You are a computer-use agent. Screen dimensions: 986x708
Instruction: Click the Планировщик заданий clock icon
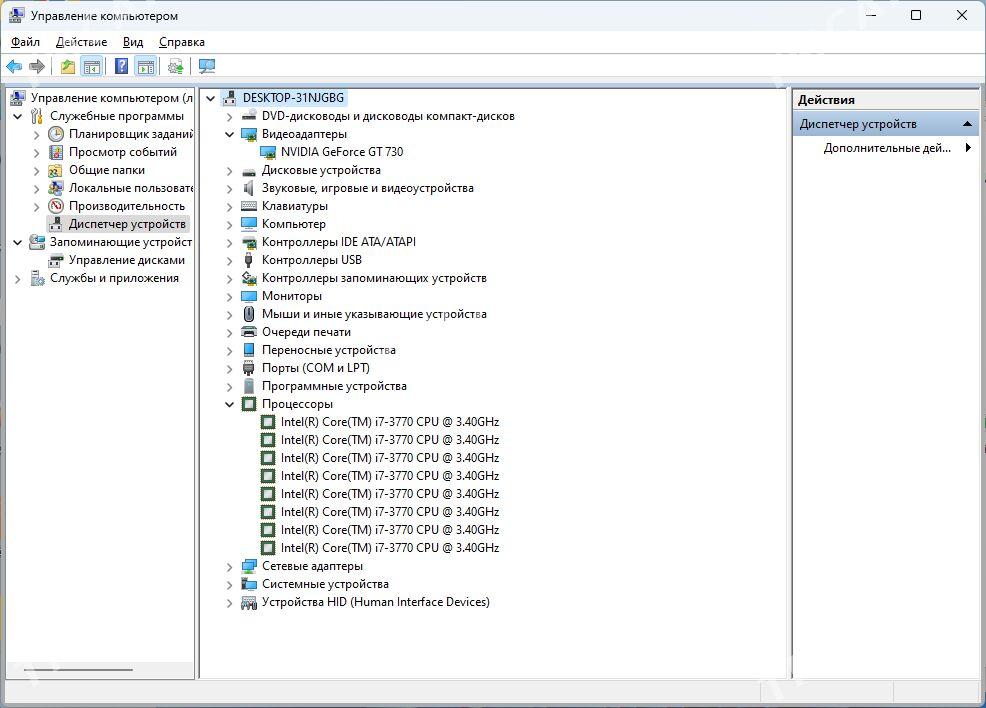(56, 134)
